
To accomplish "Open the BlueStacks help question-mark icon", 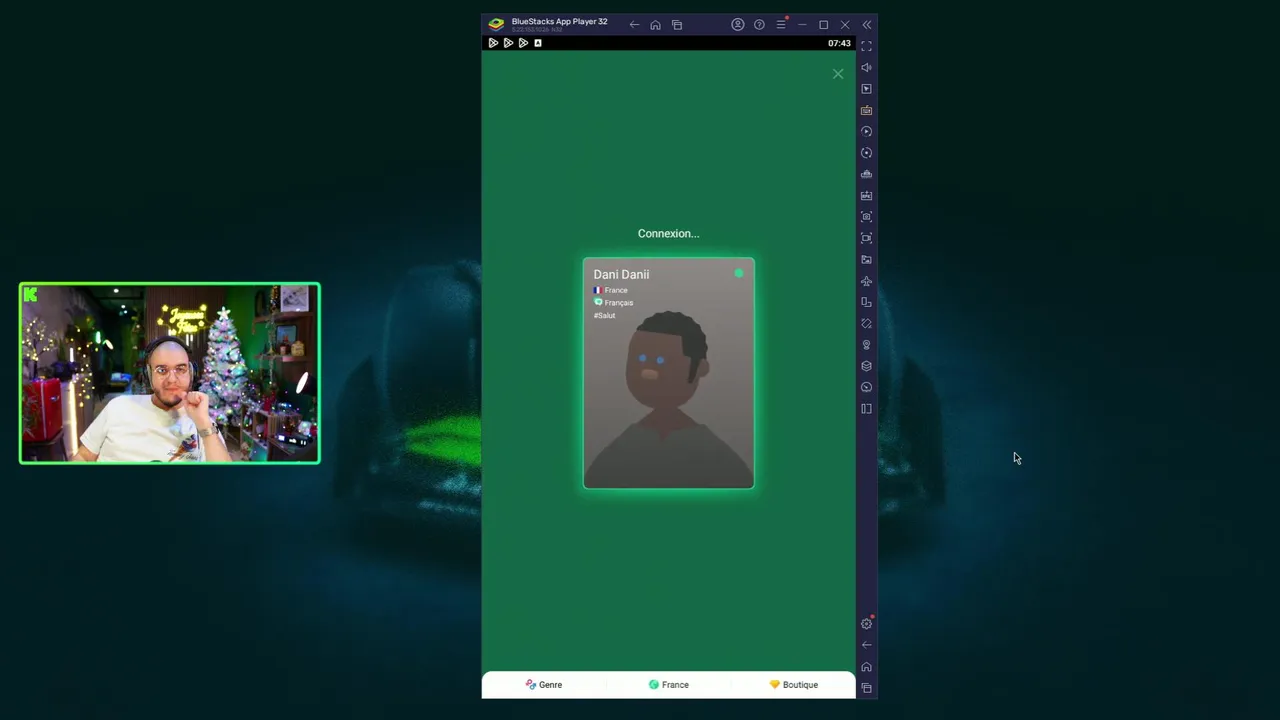I will 759,25.
